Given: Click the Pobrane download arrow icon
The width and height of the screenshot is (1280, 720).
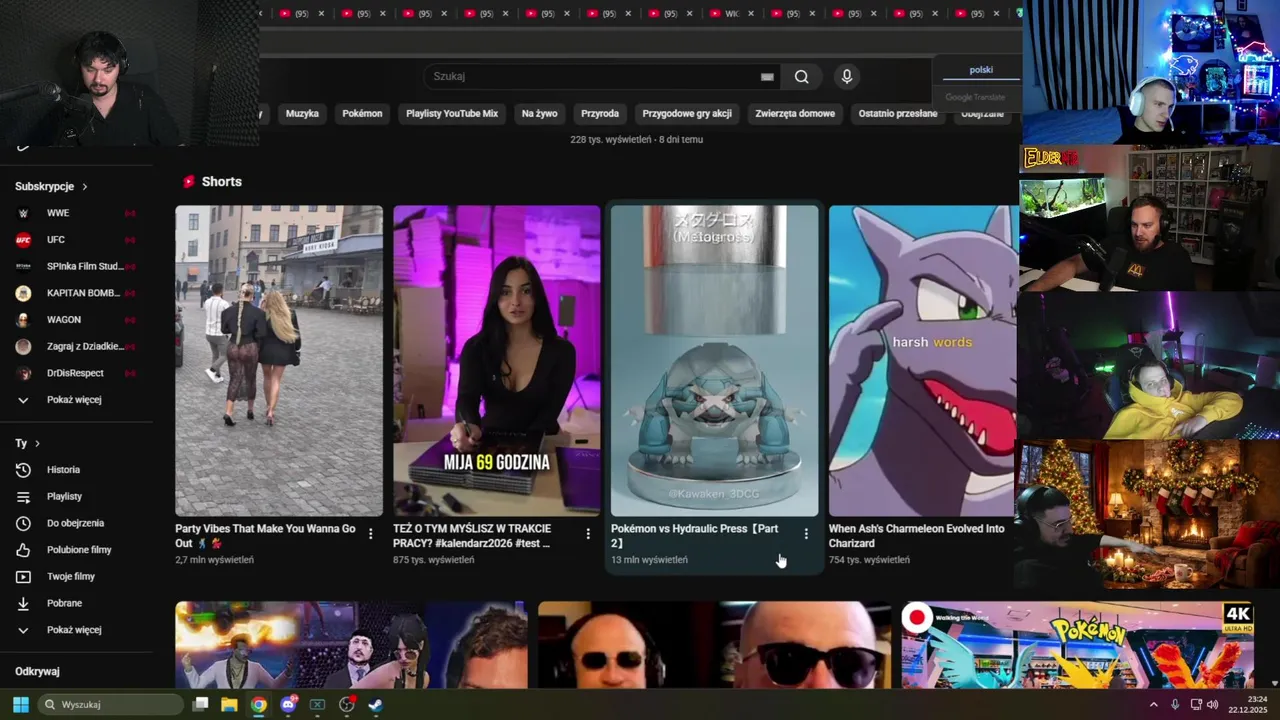Looking at the screenshot, I should (x=24, y=604).
